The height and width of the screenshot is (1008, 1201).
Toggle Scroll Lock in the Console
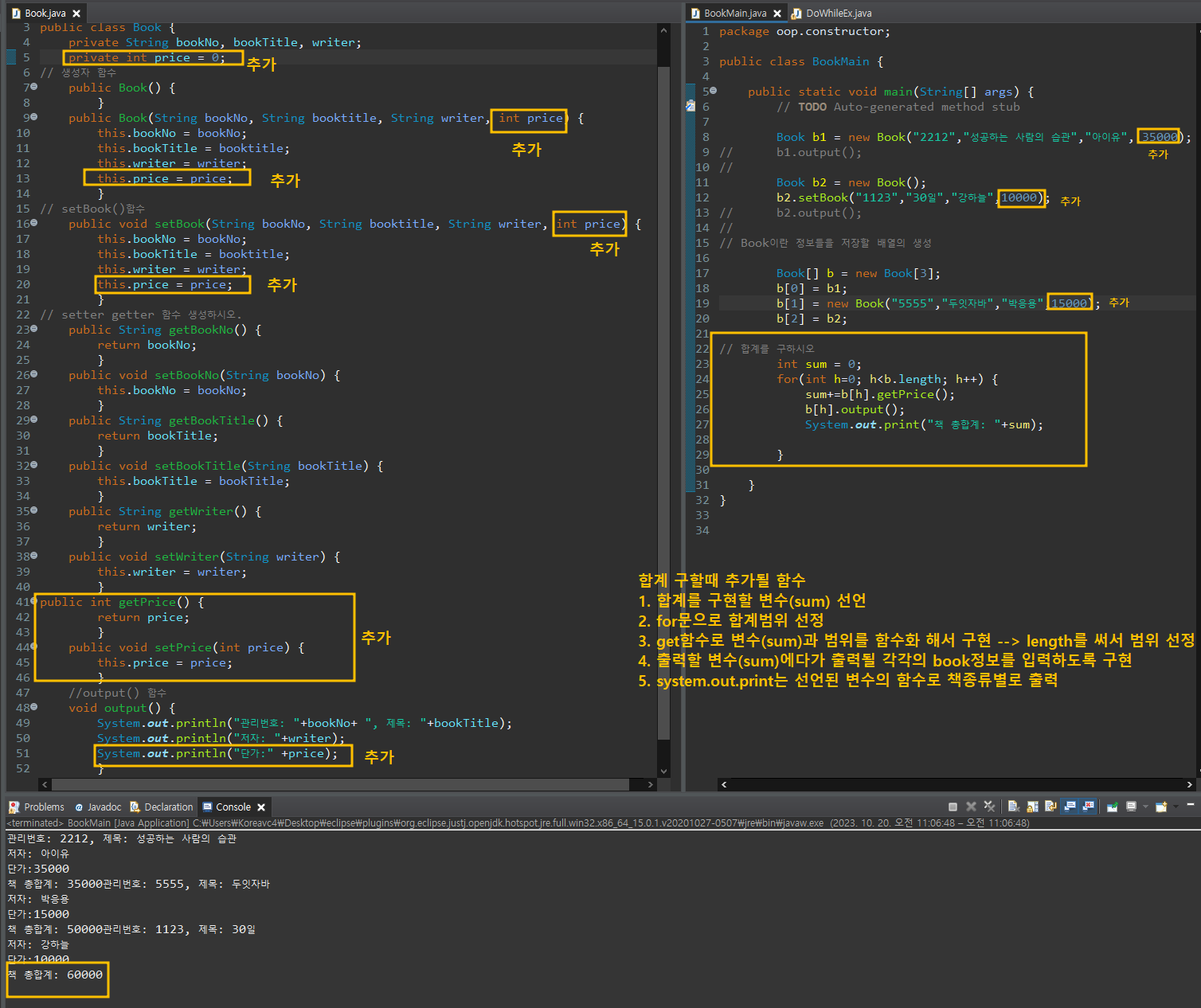pos(1032,807)
